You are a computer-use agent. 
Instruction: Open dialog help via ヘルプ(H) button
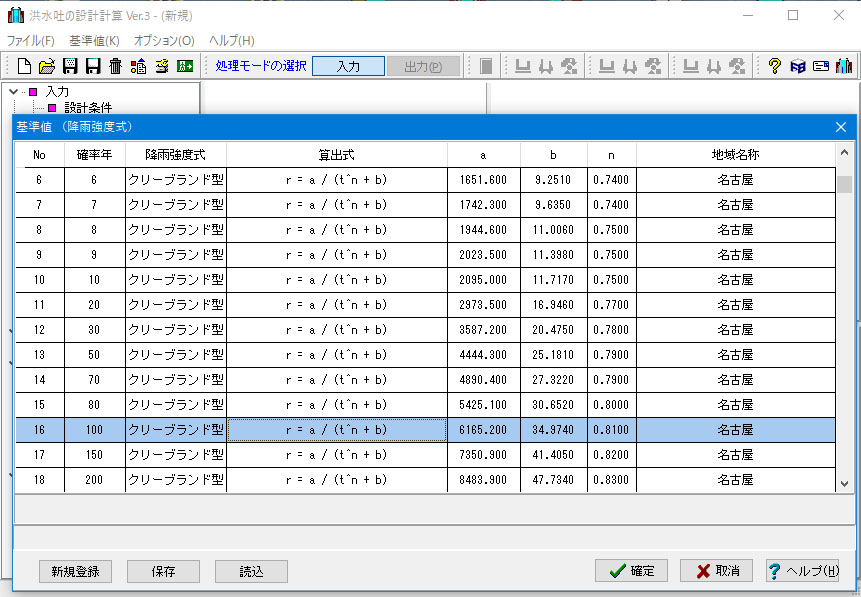point(803,571)
